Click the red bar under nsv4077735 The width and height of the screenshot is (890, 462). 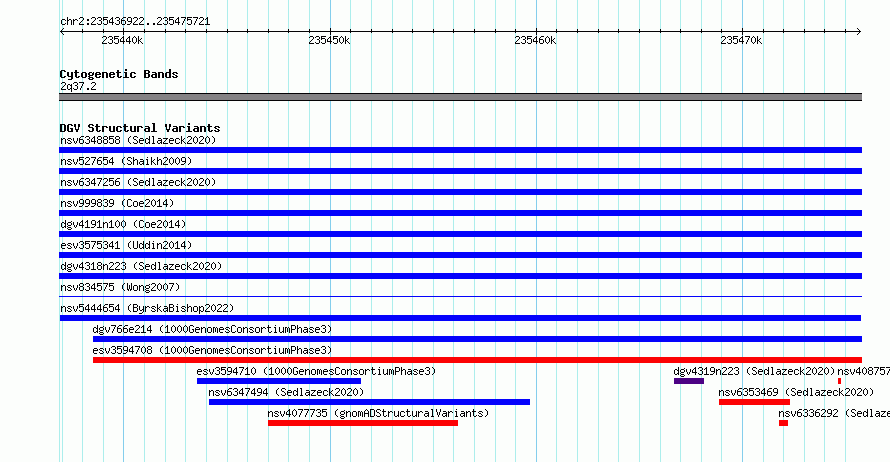(x=363, y=423)
